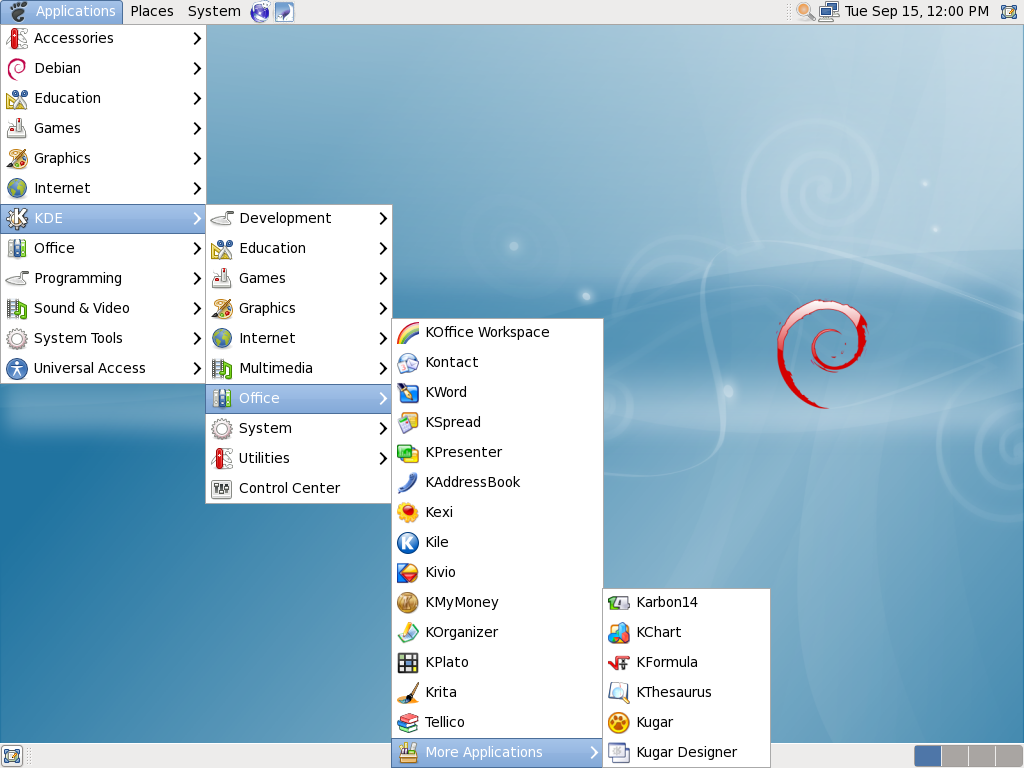
Task: Click the Kexi sun icon
Action: point(408,513)
